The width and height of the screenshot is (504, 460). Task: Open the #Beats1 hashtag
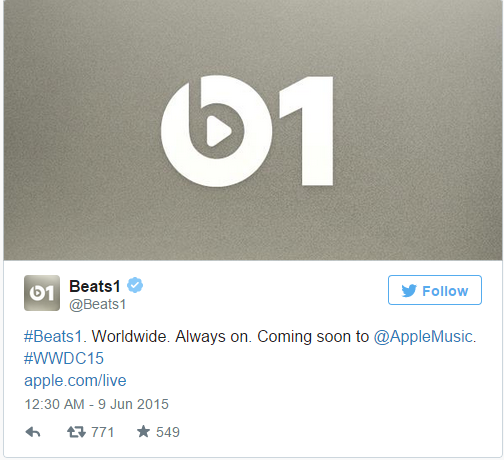(53, 336)
